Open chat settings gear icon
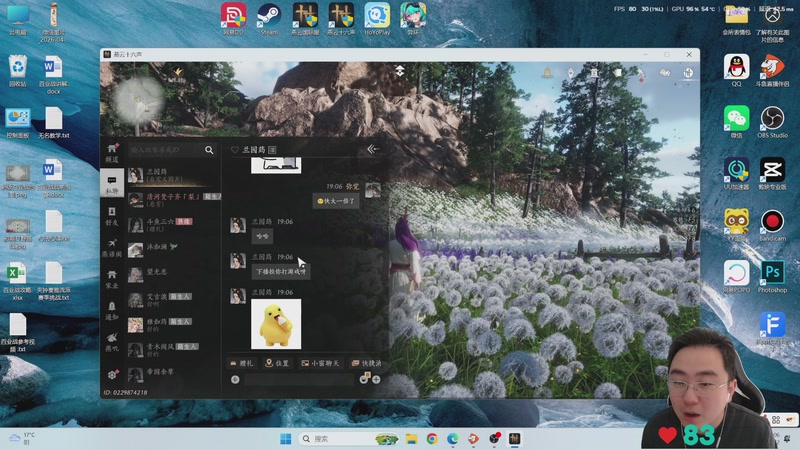The image size is (800, 450). click(x=112, y=374)
